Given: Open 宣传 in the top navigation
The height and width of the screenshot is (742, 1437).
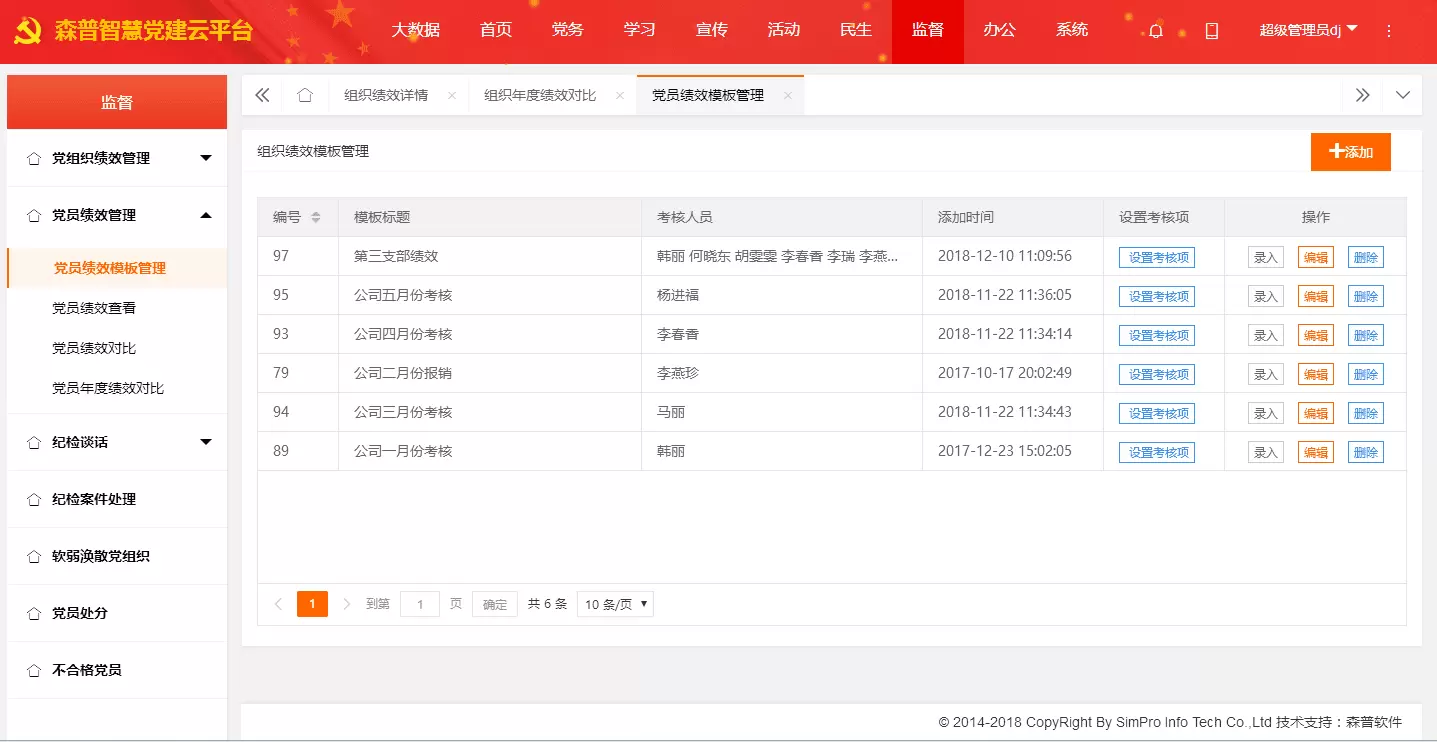Looking at the screenshot, I should click(x=712, y=30).
